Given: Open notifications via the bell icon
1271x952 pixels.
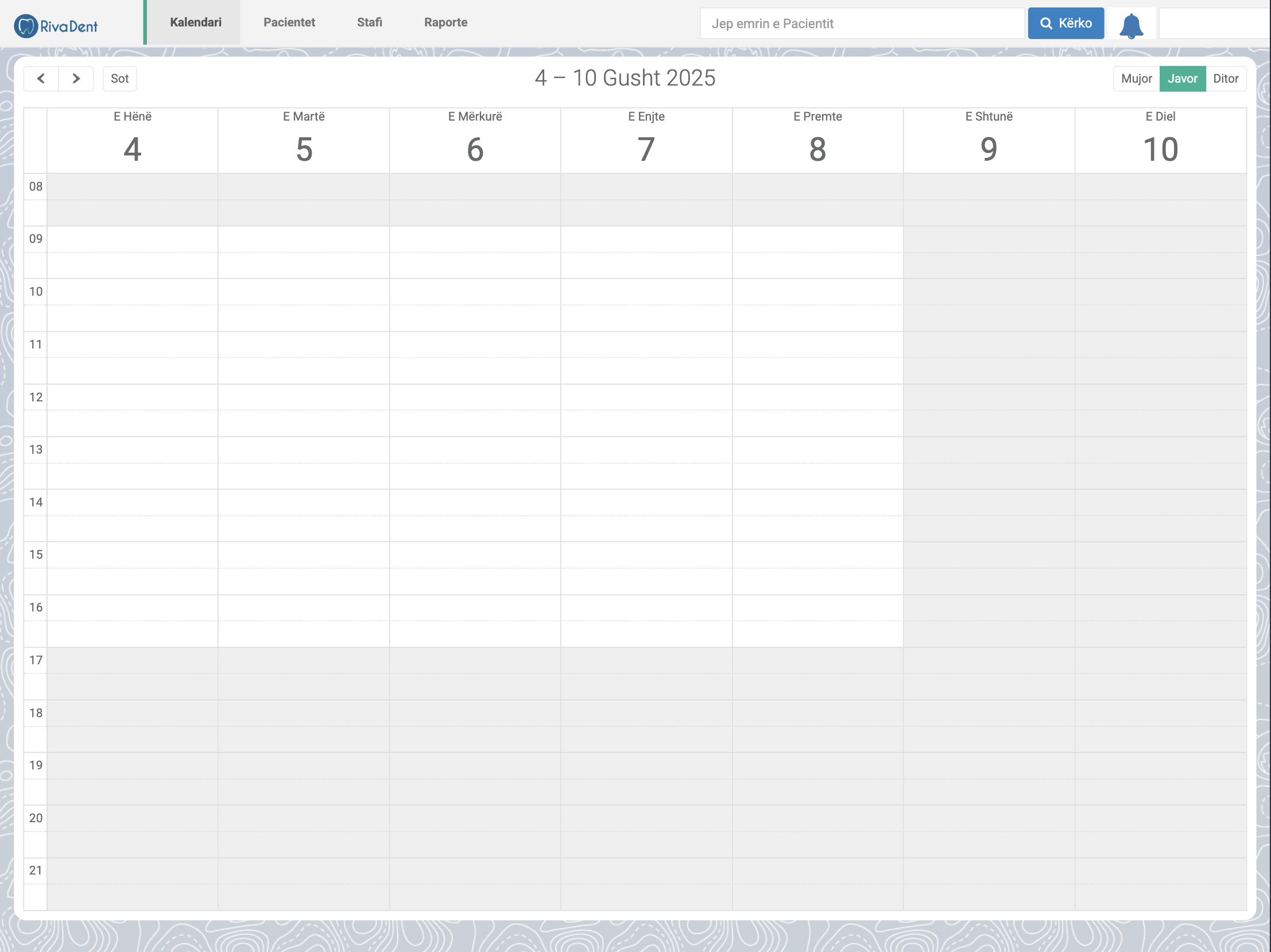Looking at the screenshot, I should click(1131, 24).
